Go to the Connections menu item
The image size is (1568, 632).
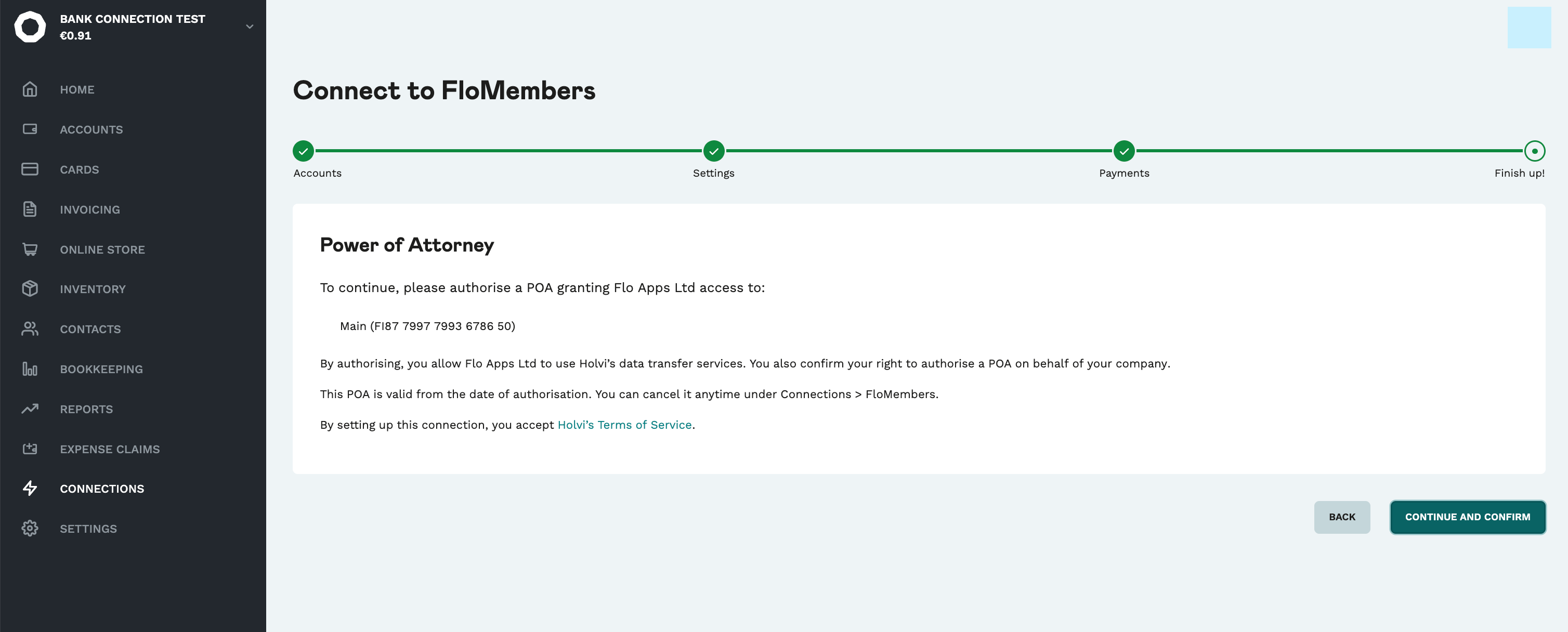[102, 489]
